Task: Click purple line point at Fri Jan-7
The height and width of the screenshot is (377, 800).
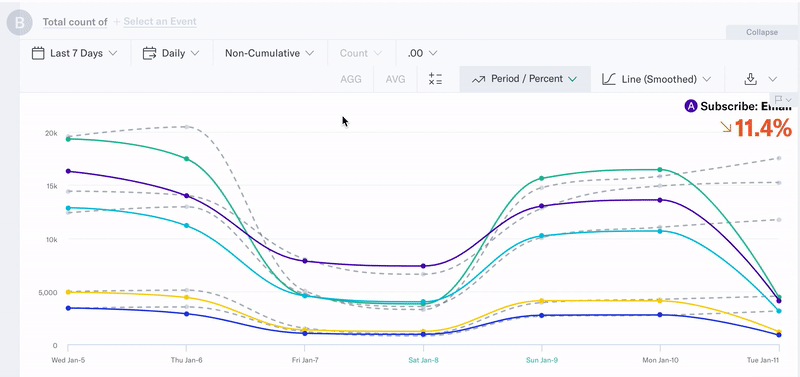Action: click(305, 261)
